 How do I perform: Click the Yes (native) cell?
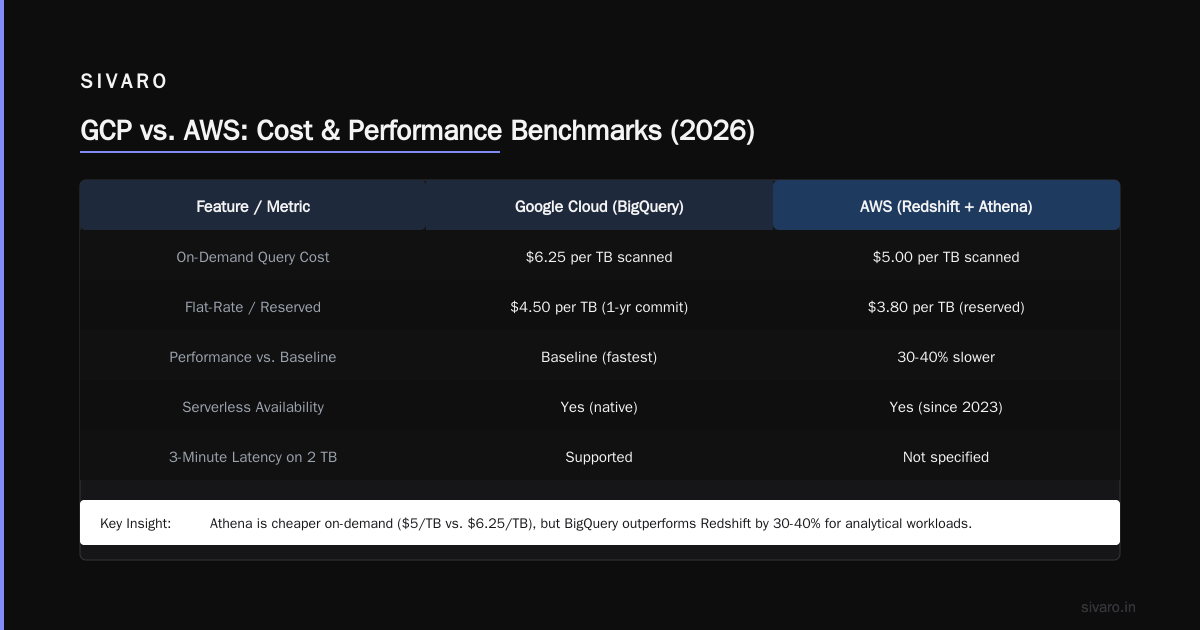click(x=599, y=407)
